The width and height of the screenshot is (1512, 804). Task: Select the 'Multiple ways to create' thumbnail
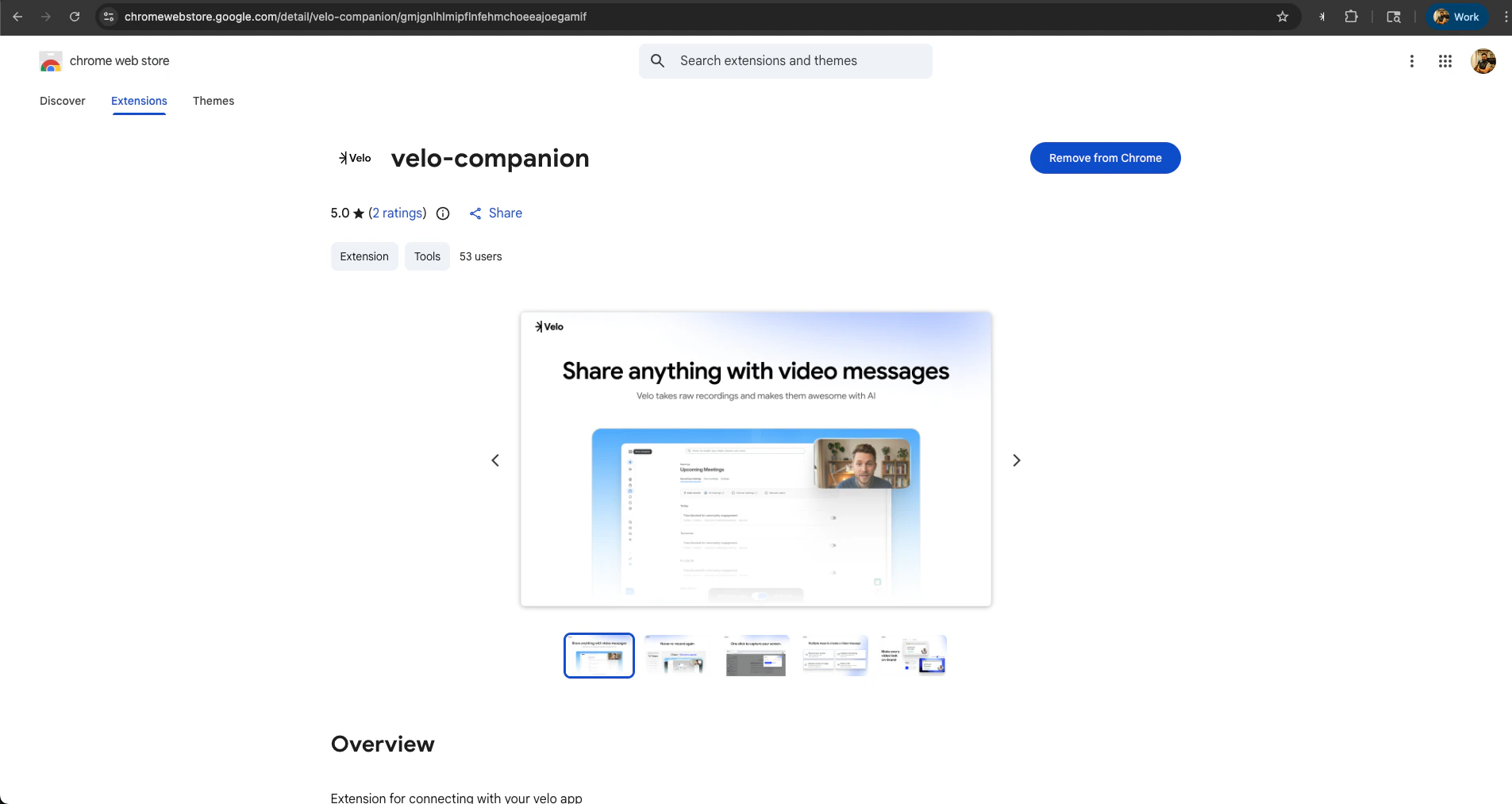coord(835,656)
